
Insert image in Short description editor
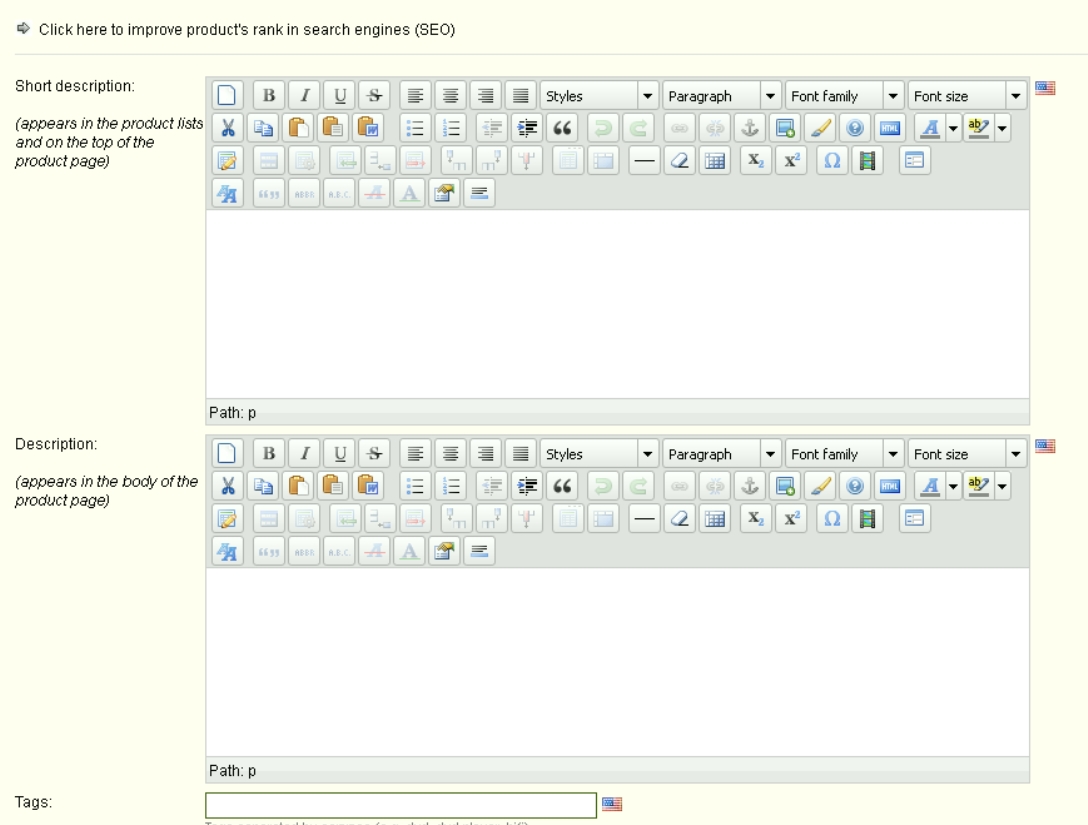point(785,128)
